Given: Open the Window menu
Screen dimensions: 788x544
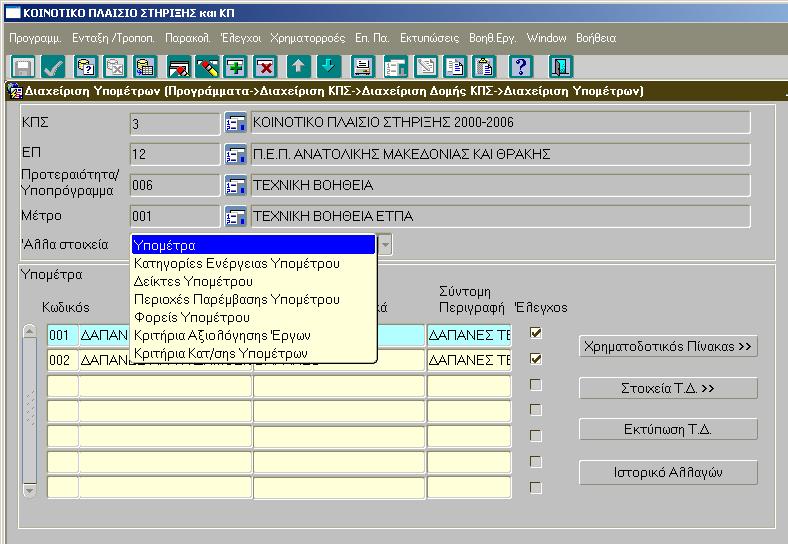Looking at the screenshot, I should point(546,38).
